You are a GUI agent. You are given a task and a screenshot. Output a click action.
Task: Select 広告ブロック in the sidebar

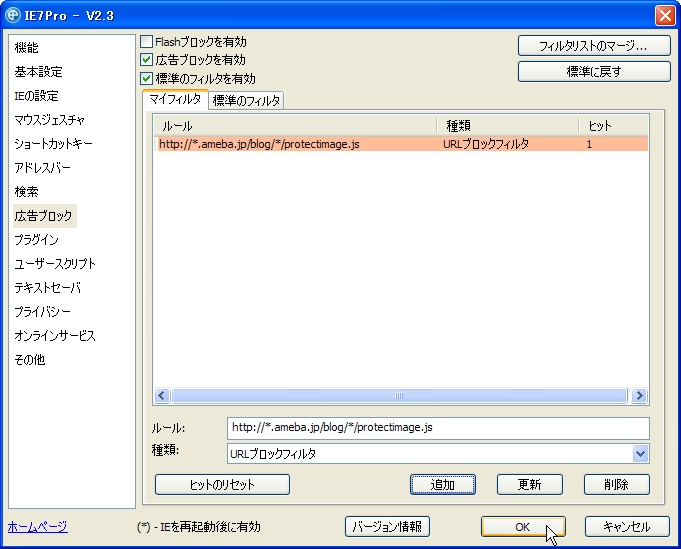pyautogui.click(x=44, y=216)
